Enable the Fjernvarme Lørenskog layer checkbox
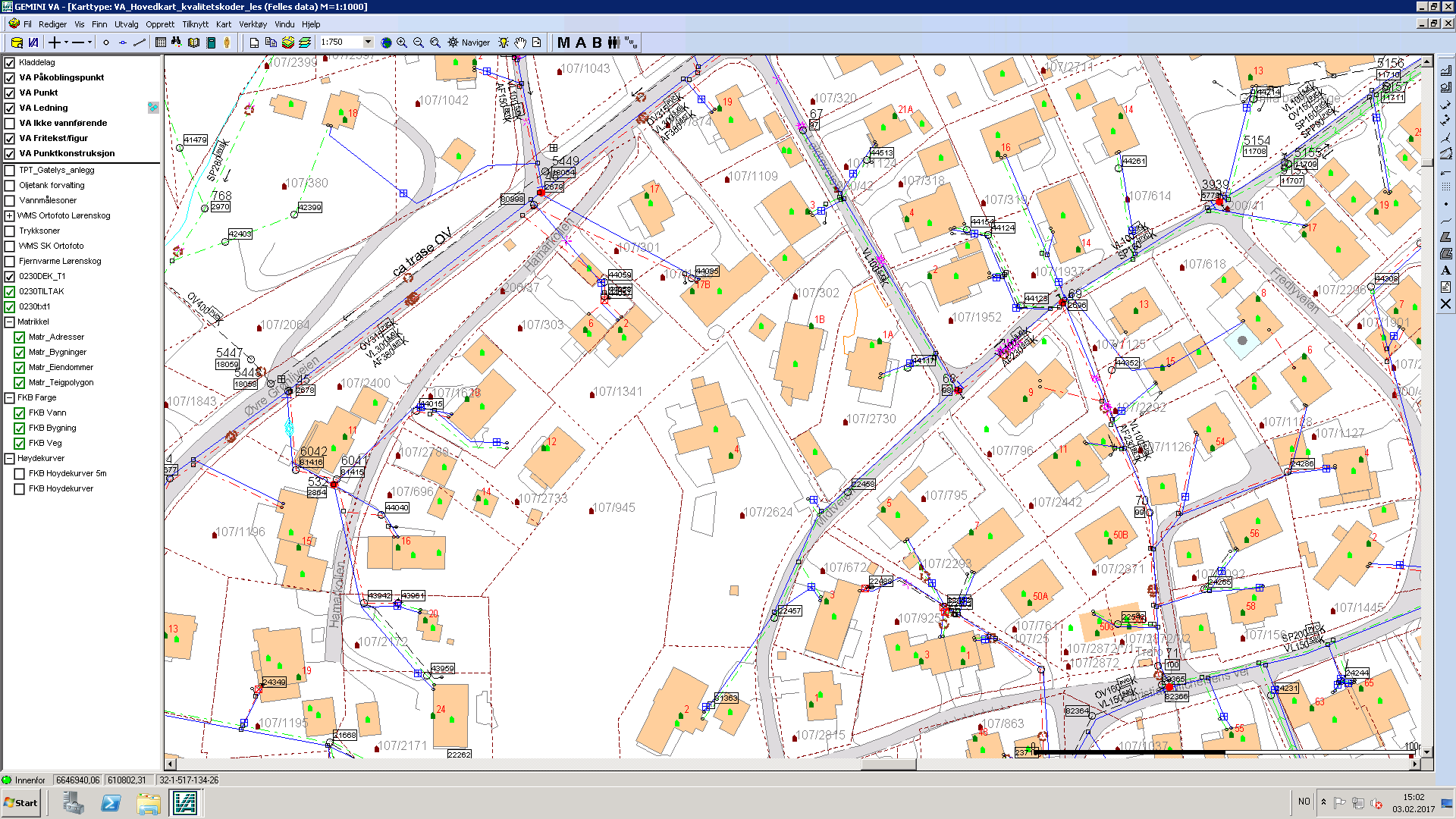The height and width of the screenshot is (819, 1456). [x=10, y=262]
